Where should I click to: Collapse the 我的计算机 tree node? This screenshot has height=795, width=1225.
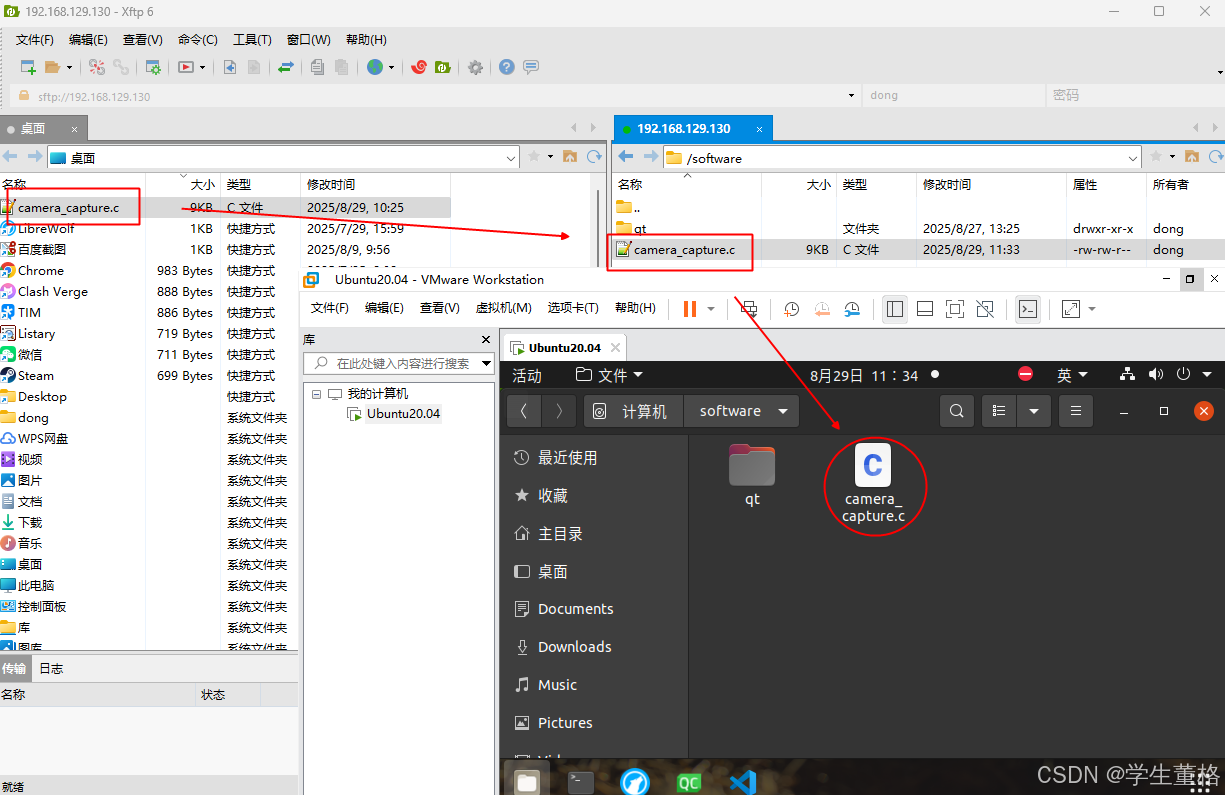click(x=316, y=394)
